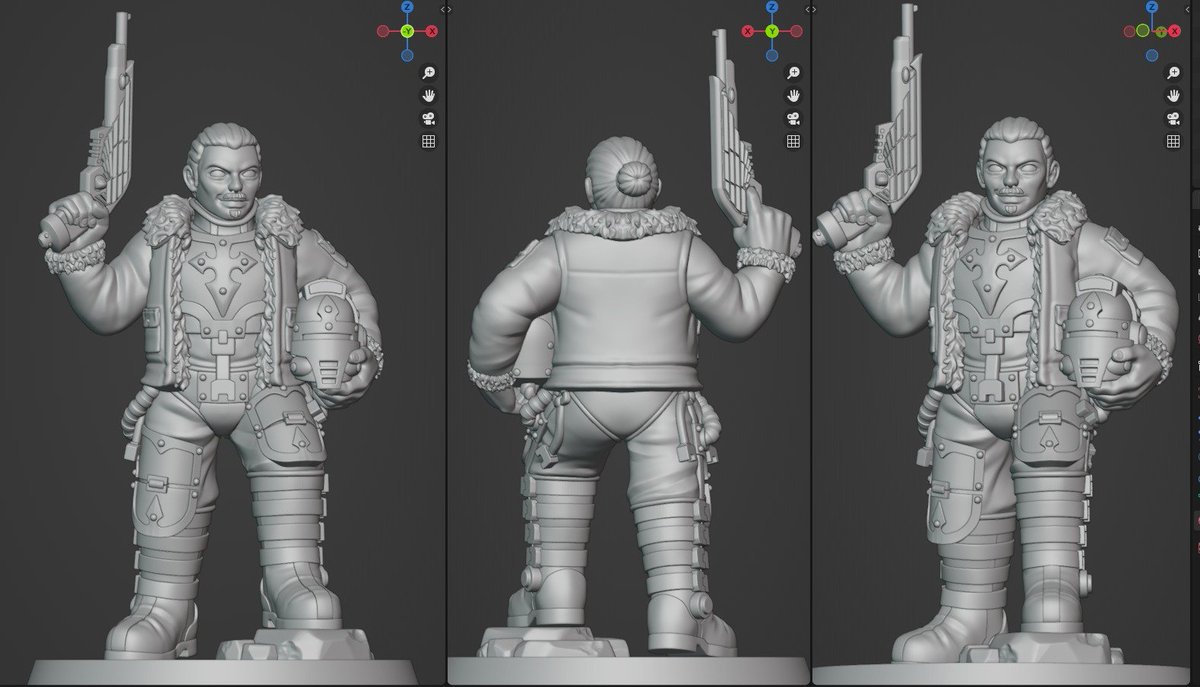Click zoom magnifier icon in middle viewport
1200x687 pixels.
(793, 73)
